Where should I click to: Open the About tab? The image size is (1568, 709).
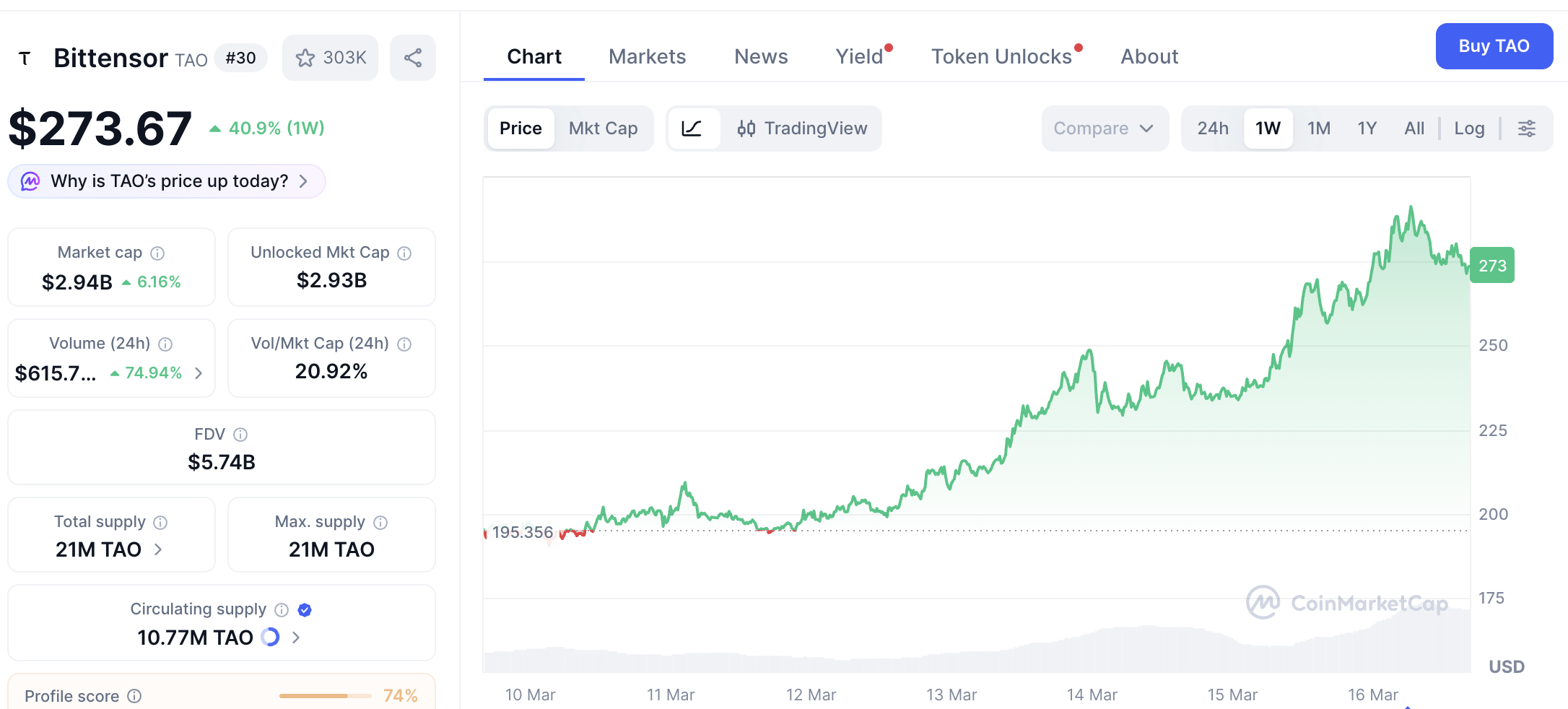coord(1149,56)
